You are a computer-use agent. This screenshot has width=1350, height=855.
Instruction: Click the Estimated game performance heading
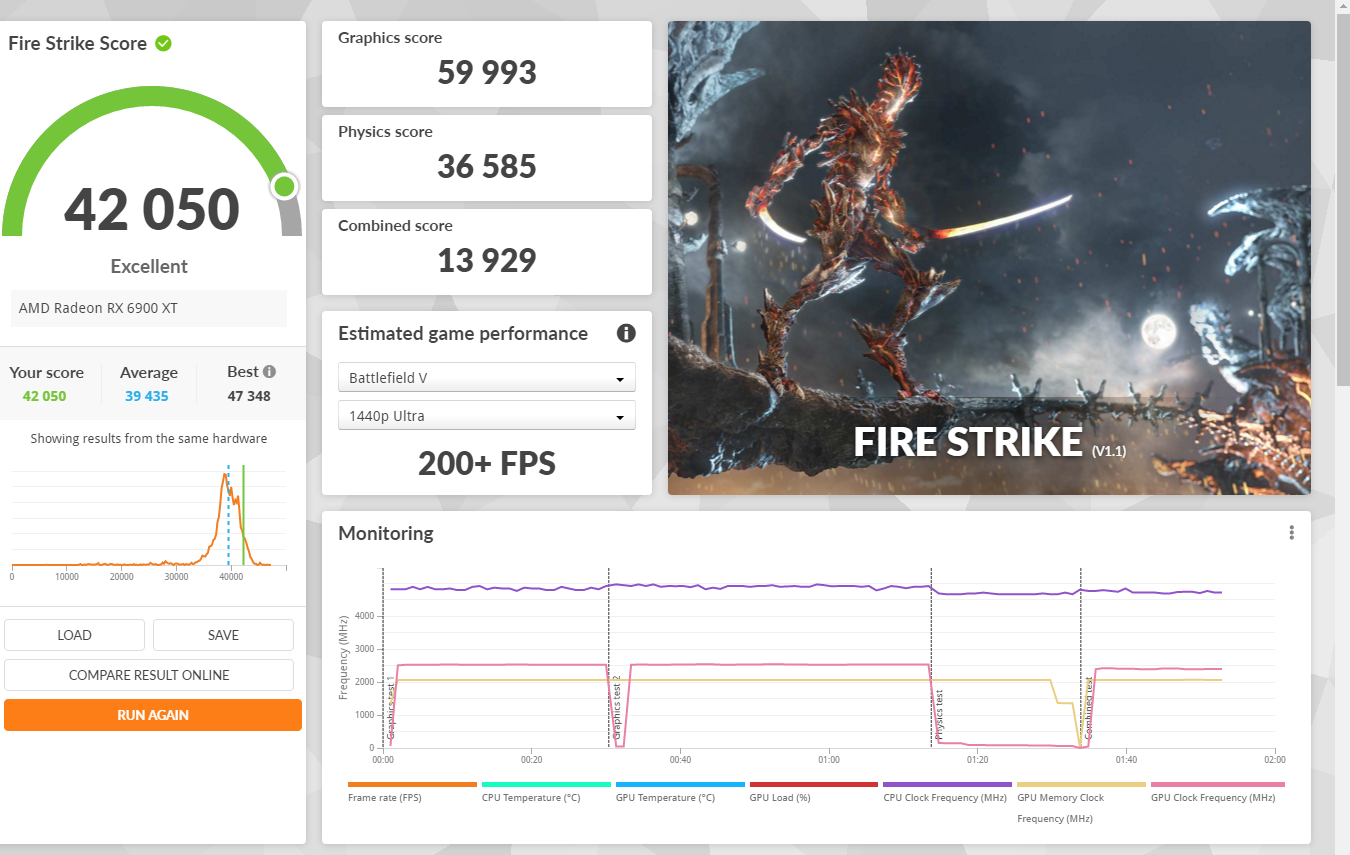coord(463,333)
